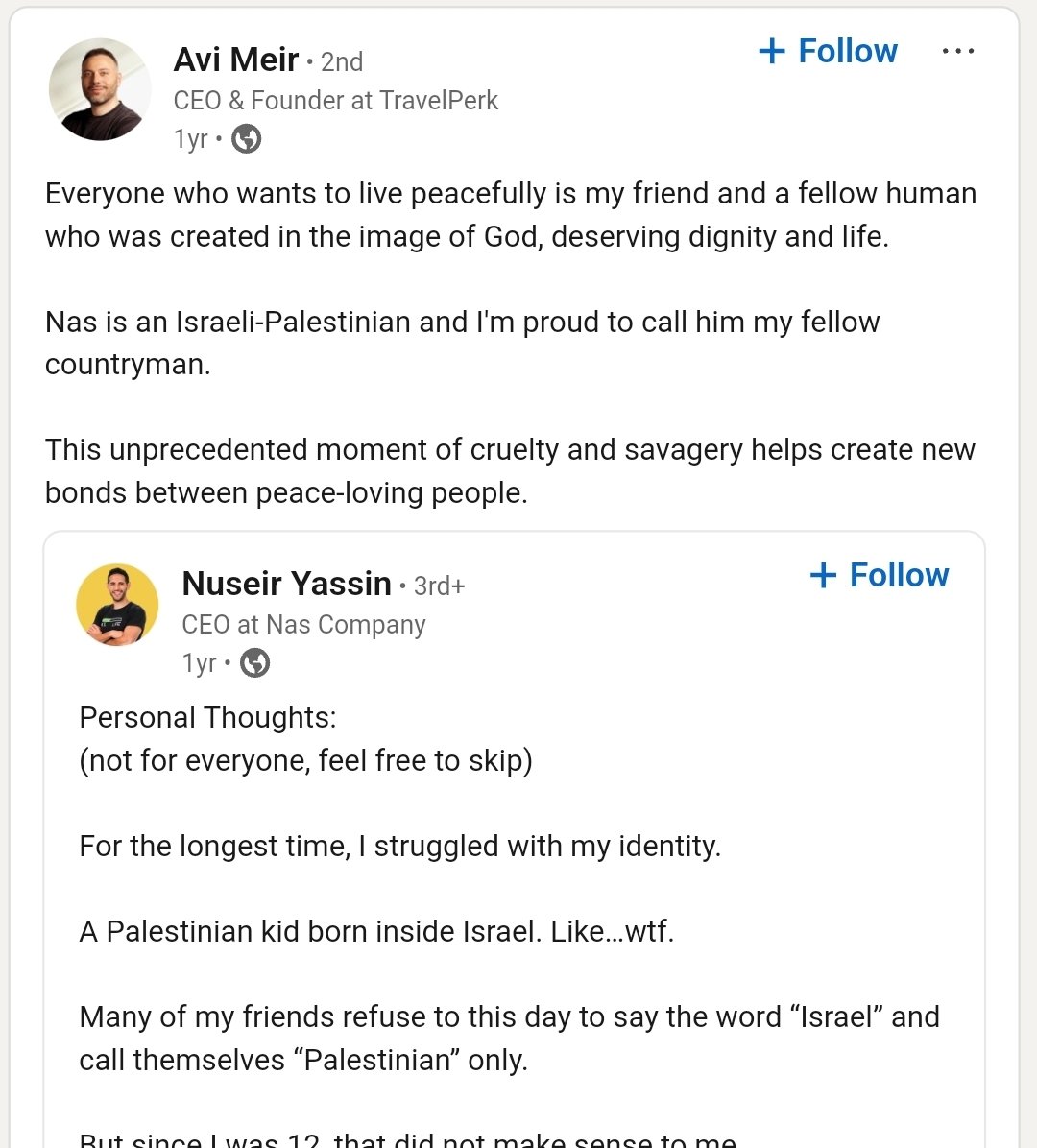Screen dimensions: 1037x1148
Task: Click the 'This unprecedented moment' paragraph
Action: pos(510,470)
